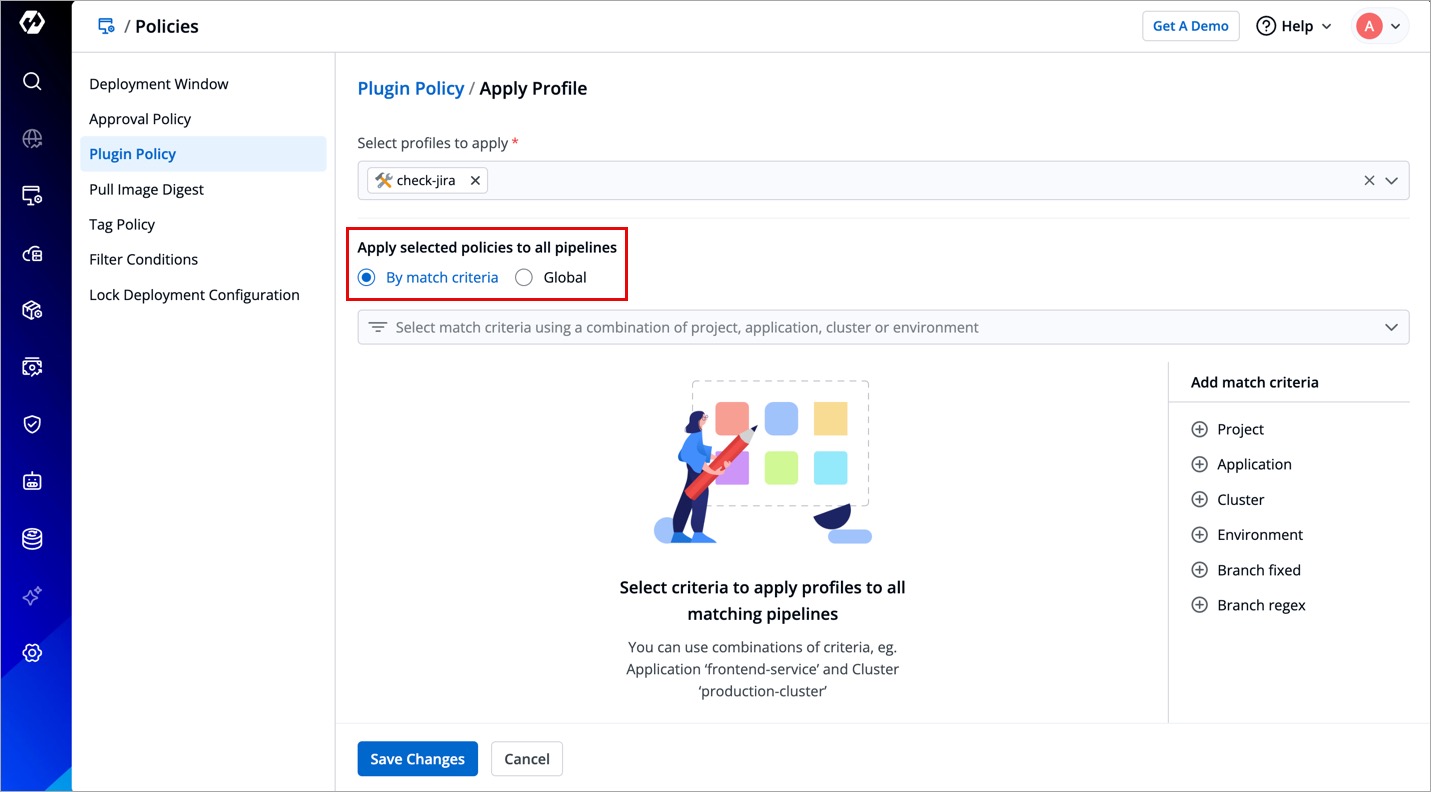The height and width of the screenshot is (792, 1431).
Task: Expand the select profiles dropdown arrow
Action: [1391, 181]
